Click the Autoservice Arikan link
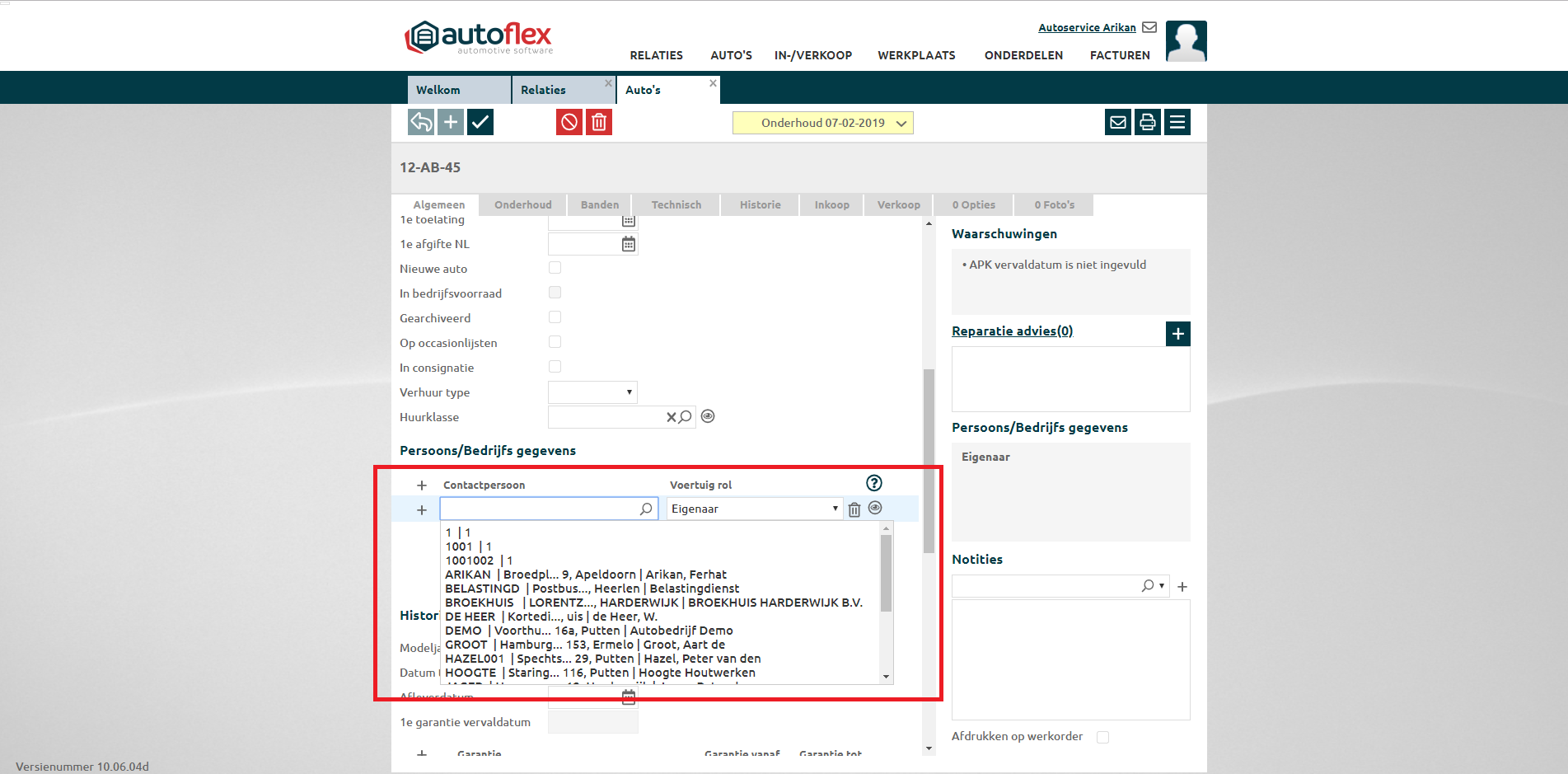The height and width of the screenshot is (774, 1568). coord(1087,27)
